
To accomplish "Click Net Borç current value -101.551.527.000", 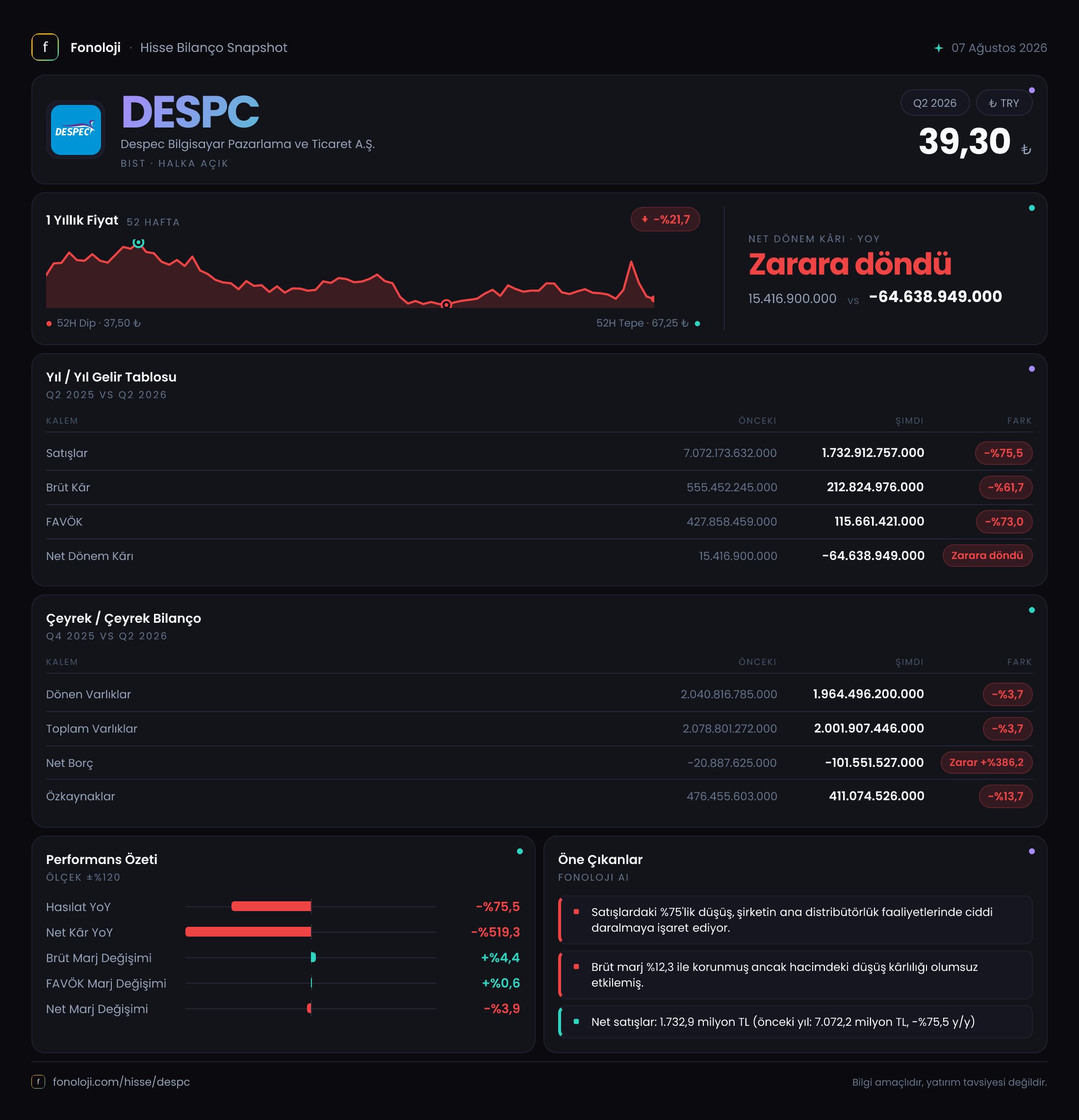I will (874, 763).
